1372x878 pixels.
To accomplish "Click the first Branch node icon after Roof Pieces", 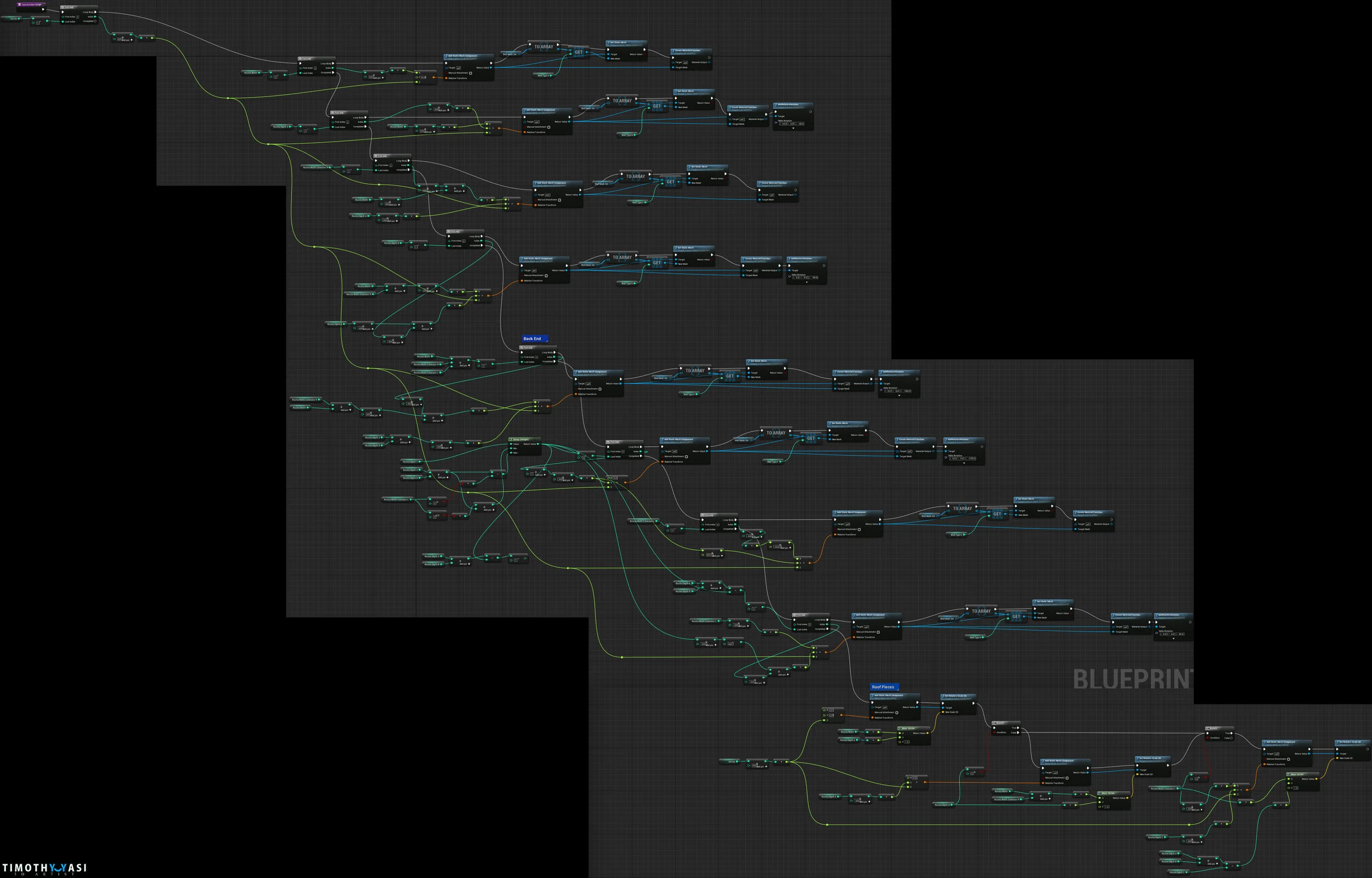I will click(x=994, y=723).
